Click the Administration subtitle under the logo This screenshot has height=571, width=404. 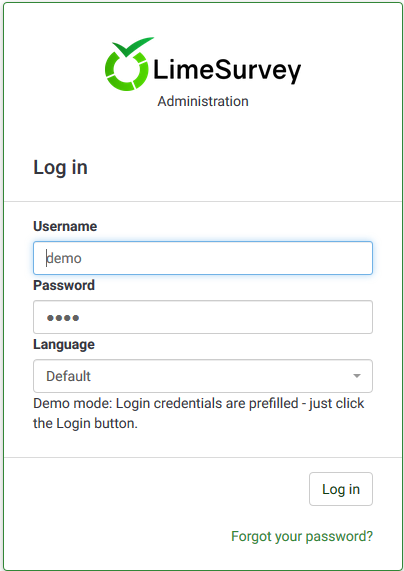203,101
